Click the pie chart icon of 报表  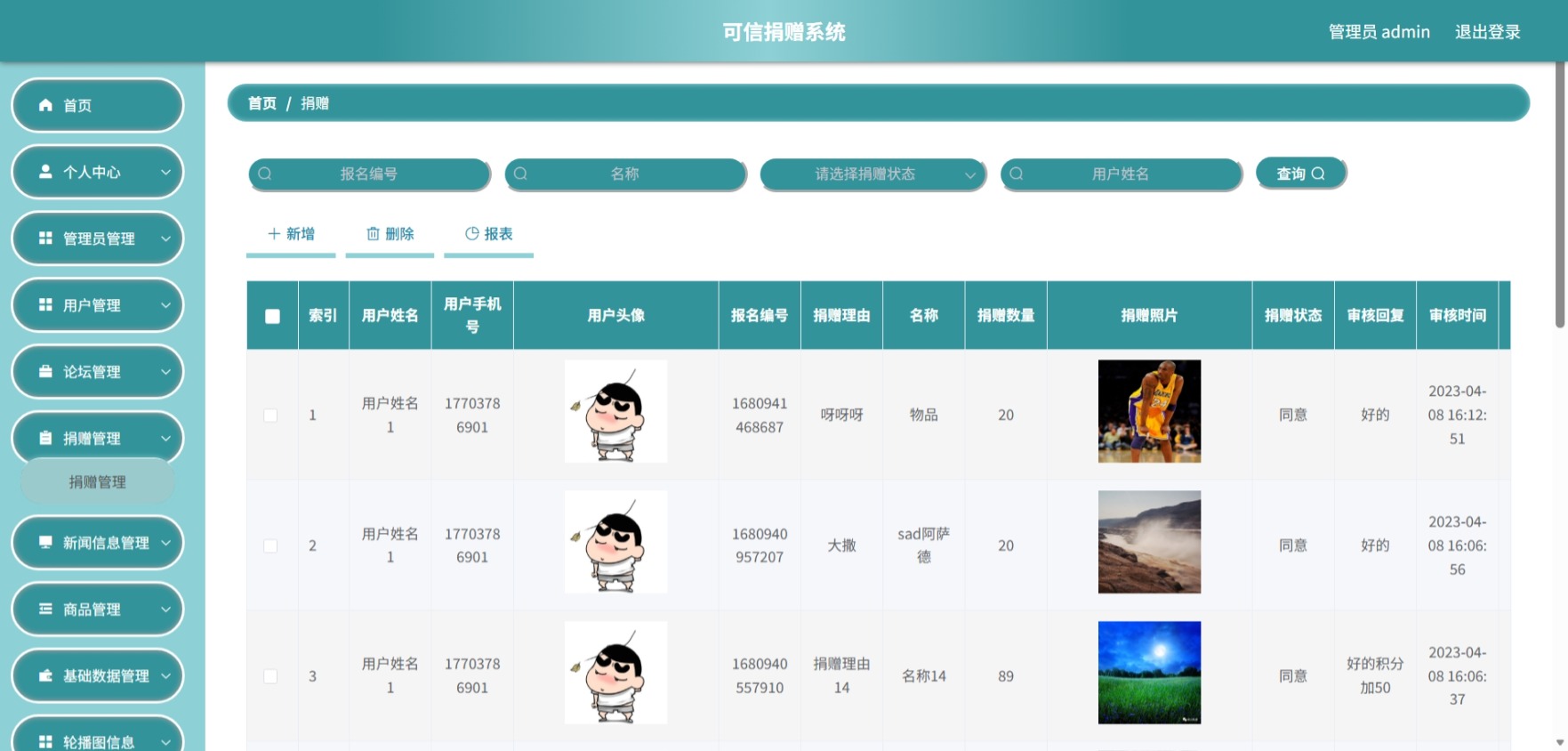[x=472, y=234]
